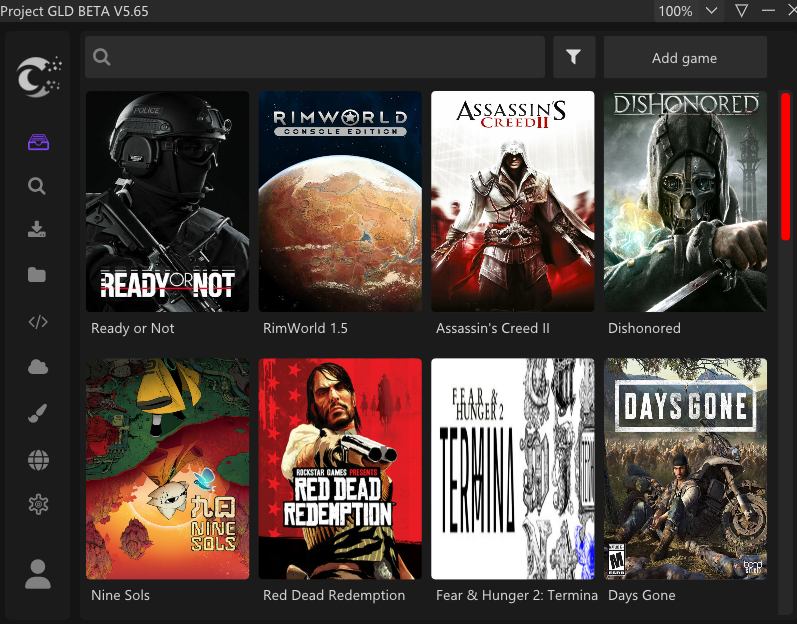The width and height of the screenshot is (797, 624).
Task: Open the Assassin's Creed II cover
Action: (x=512, y=201)
